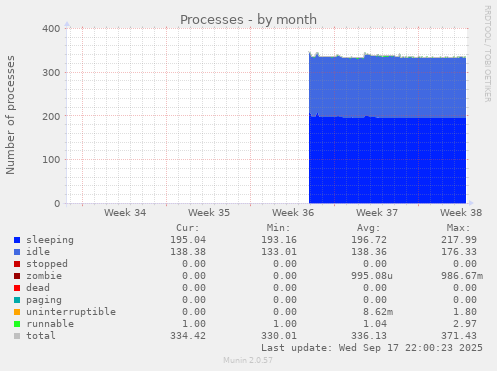Screen dimensions: 497x371
Task: Click uninterruptible average value 8.62m
Action: point(378,312)
